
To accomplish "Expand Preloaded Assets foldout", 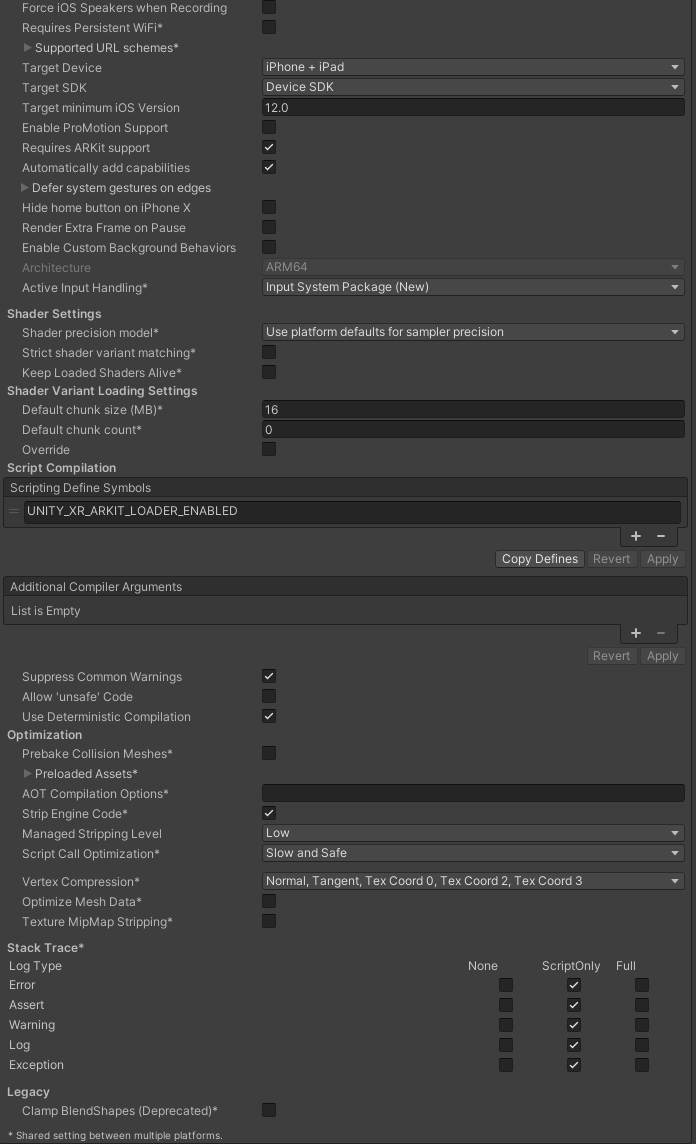I will (x=28, y=774).
